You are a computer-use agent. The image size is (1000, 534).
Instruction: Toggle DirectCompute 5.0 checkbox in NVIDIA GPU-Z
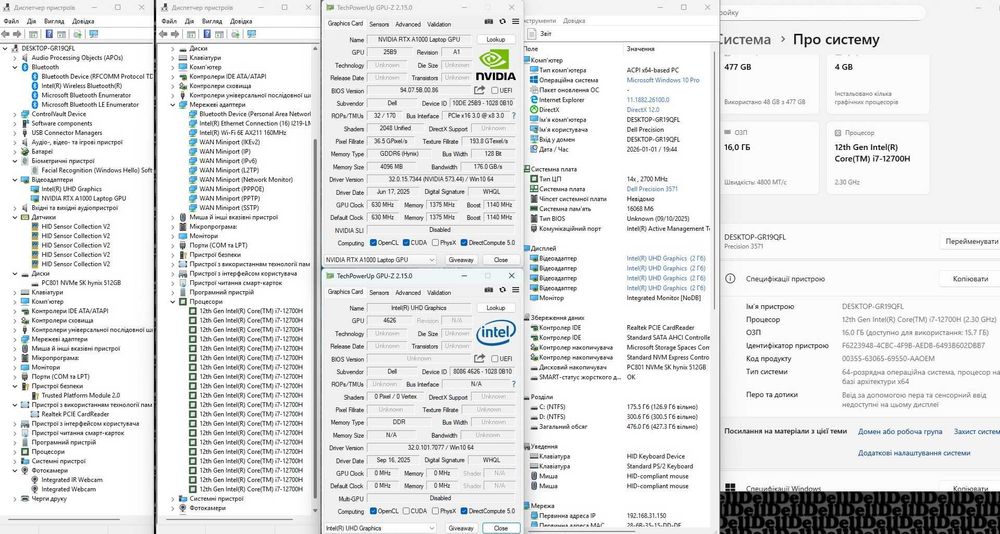(x=464, y=242)
